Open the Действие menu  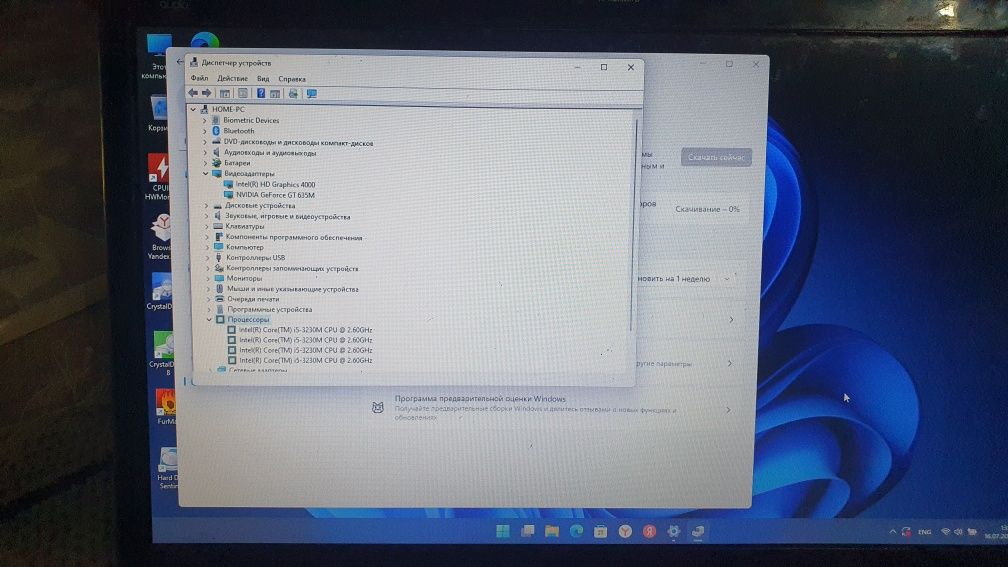pos(232,78)
